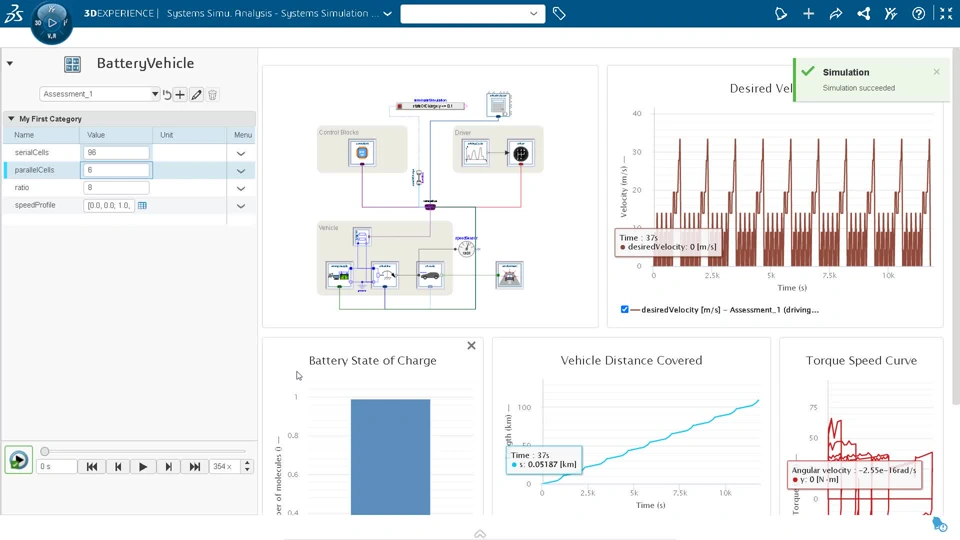Close the Battery State of Charge chart
Screen dimensions: 960x540
pyautogui.click(x=471, y=346)
